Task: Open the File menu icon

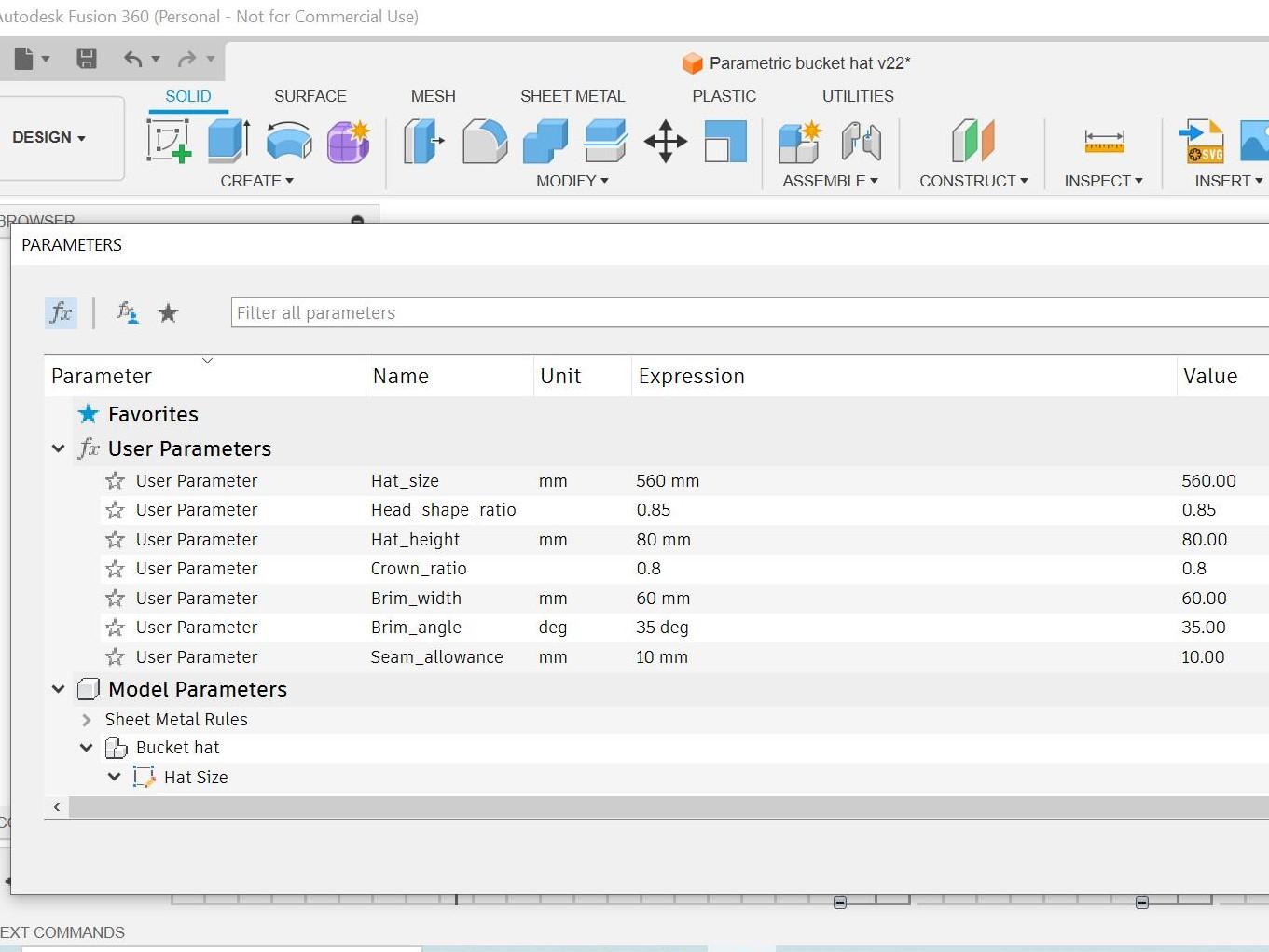Action: (24, 59)
